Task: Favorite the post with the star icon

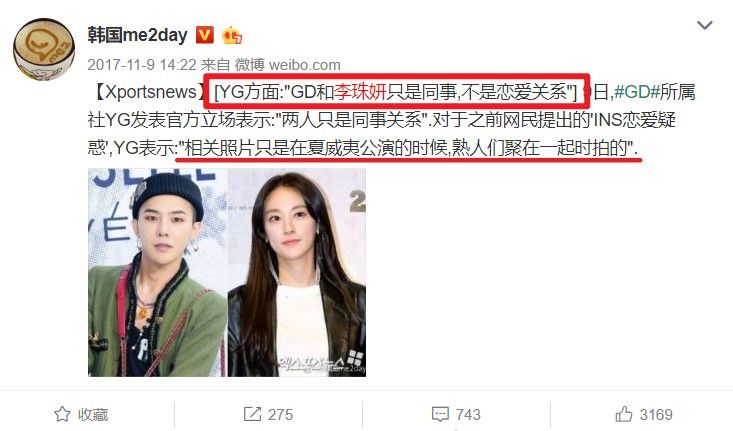Action: pos(62,414)
